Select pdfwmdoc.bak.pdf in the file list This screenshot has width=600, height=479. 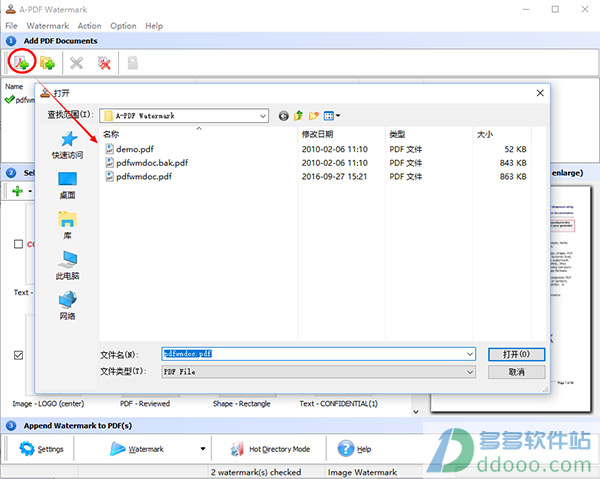tap(152, 163)
